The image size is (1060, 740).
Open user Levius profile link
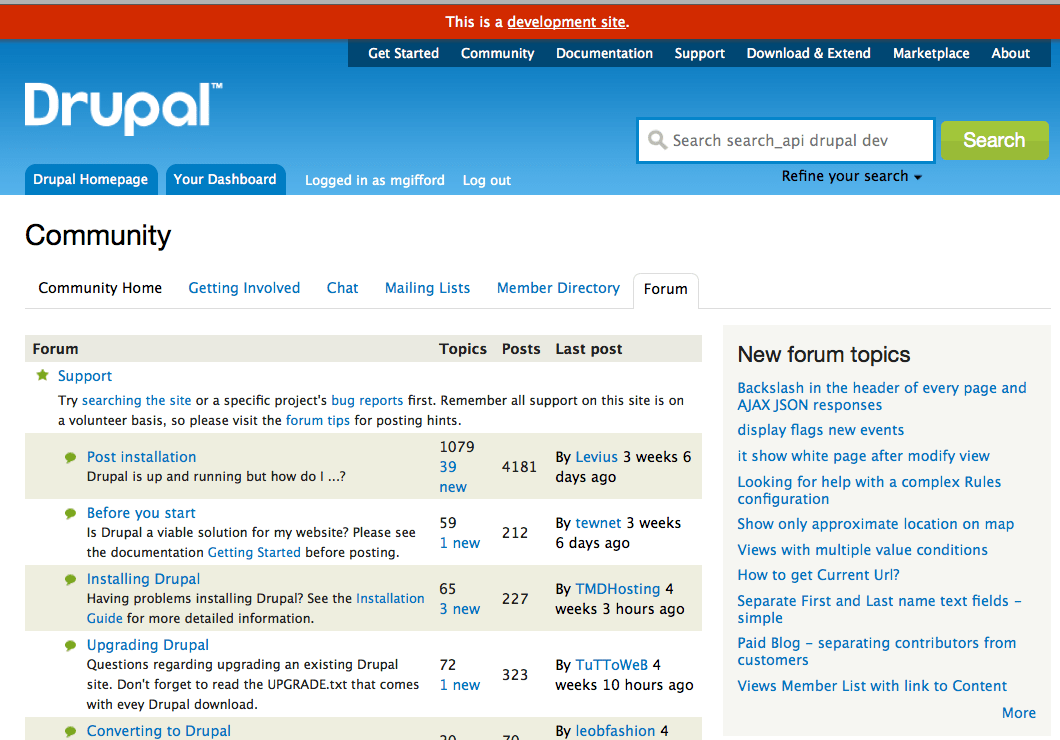[x=596, y=457]
